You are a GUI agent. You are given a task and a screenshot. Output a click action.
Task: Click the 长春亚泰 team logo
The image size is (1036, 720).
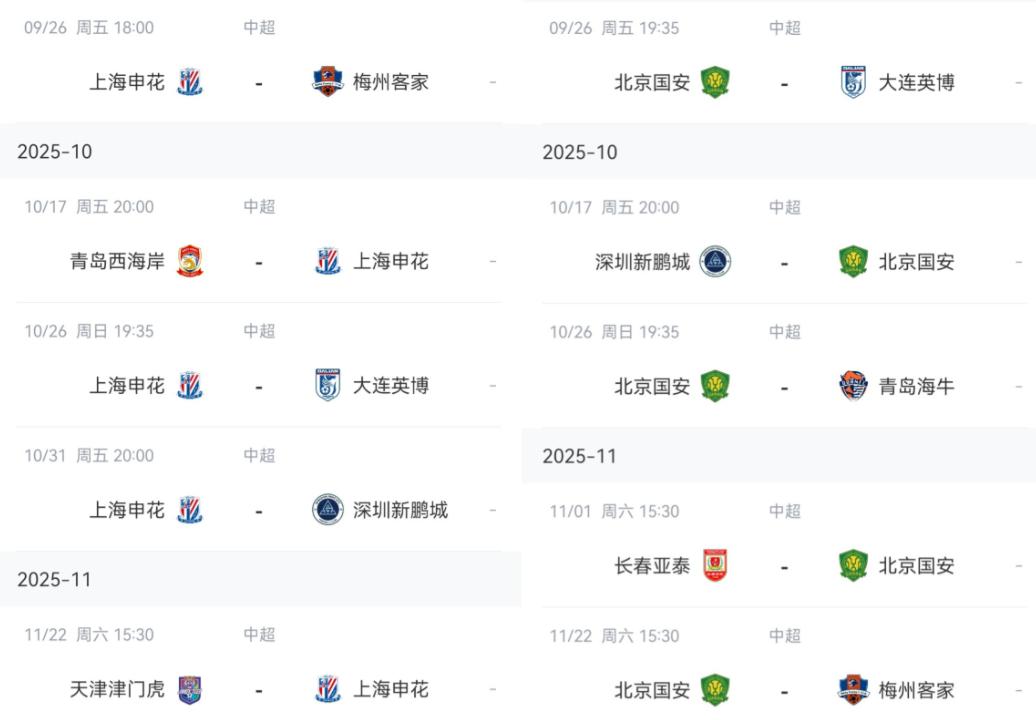tap(715, 566)
